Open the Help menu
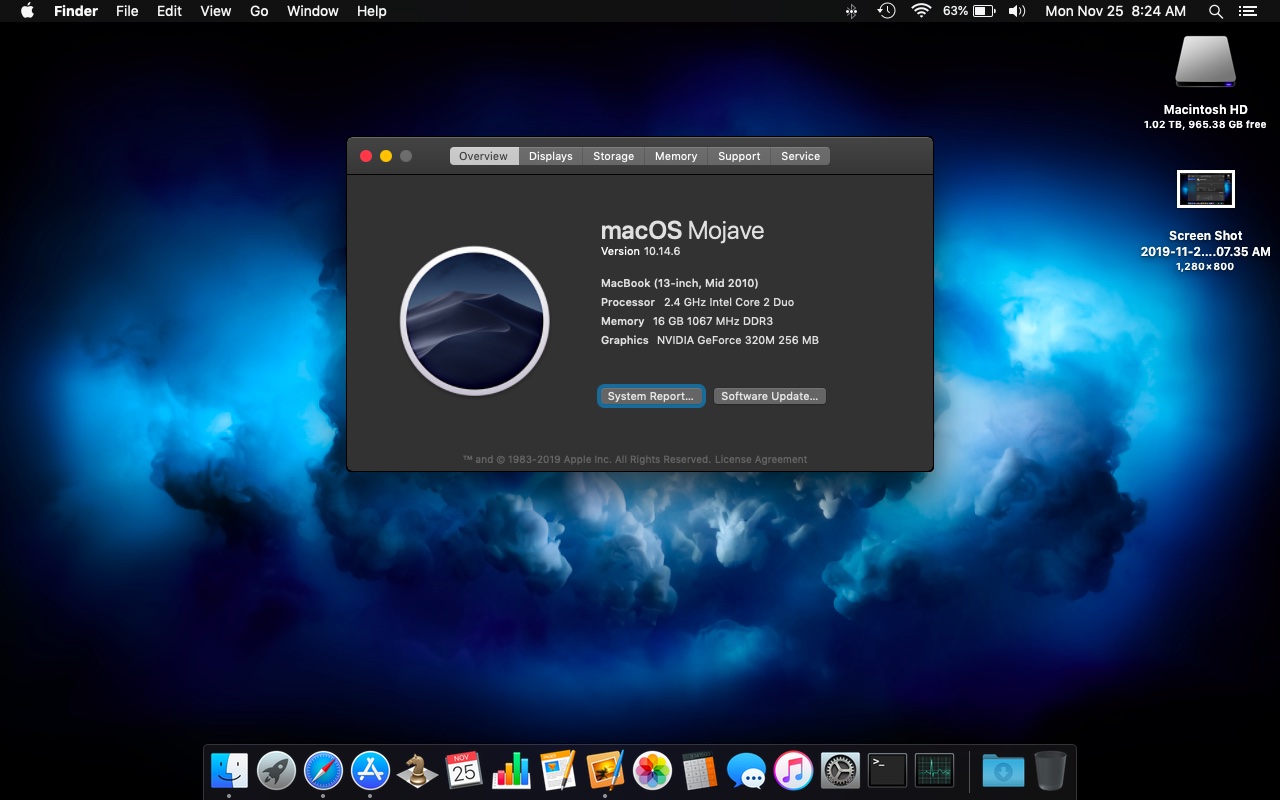This screenshot has height=800, width=1280. tap(371, 11)
